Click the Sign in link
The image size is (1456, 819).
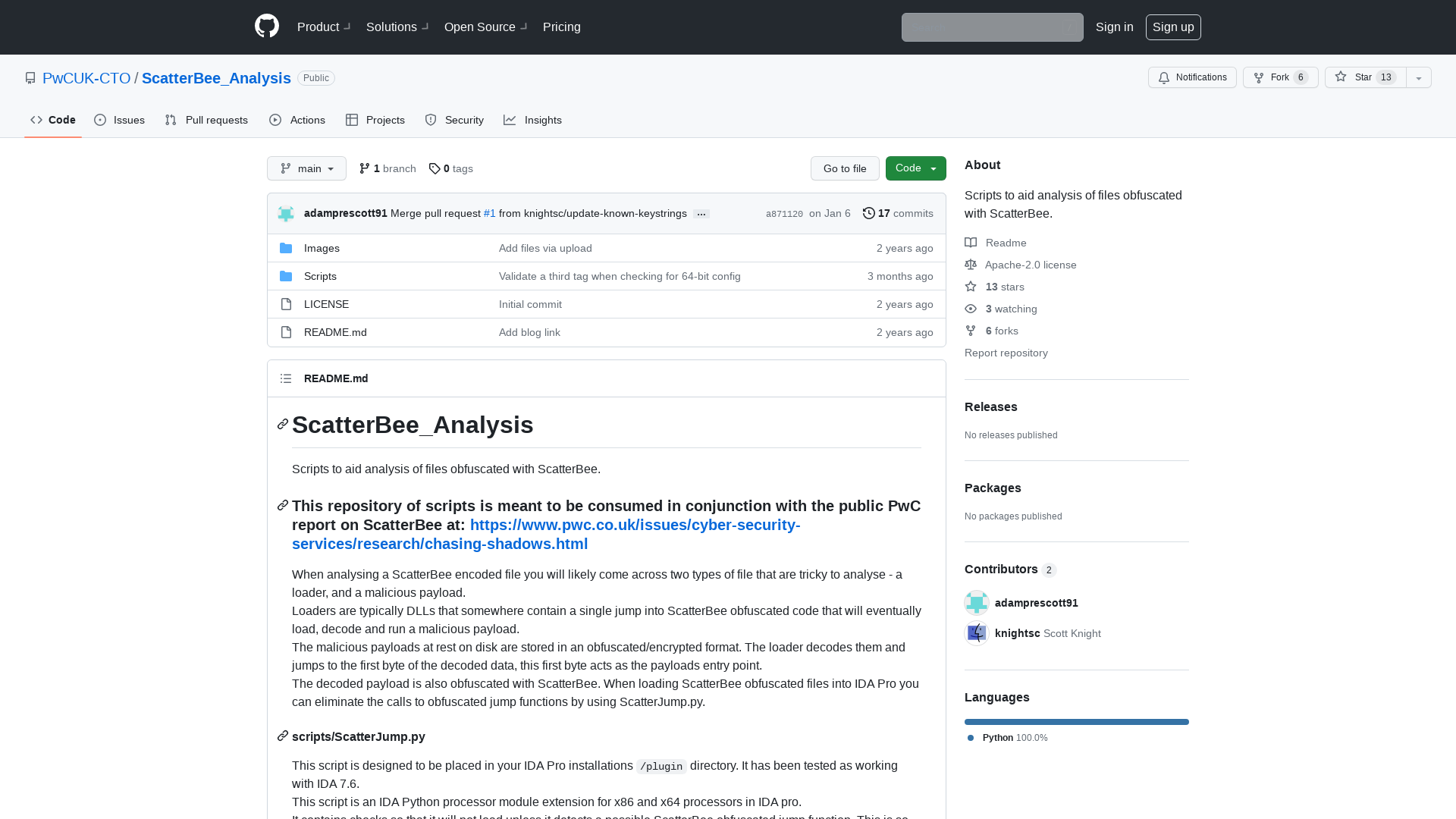[x=1115, y=27]
